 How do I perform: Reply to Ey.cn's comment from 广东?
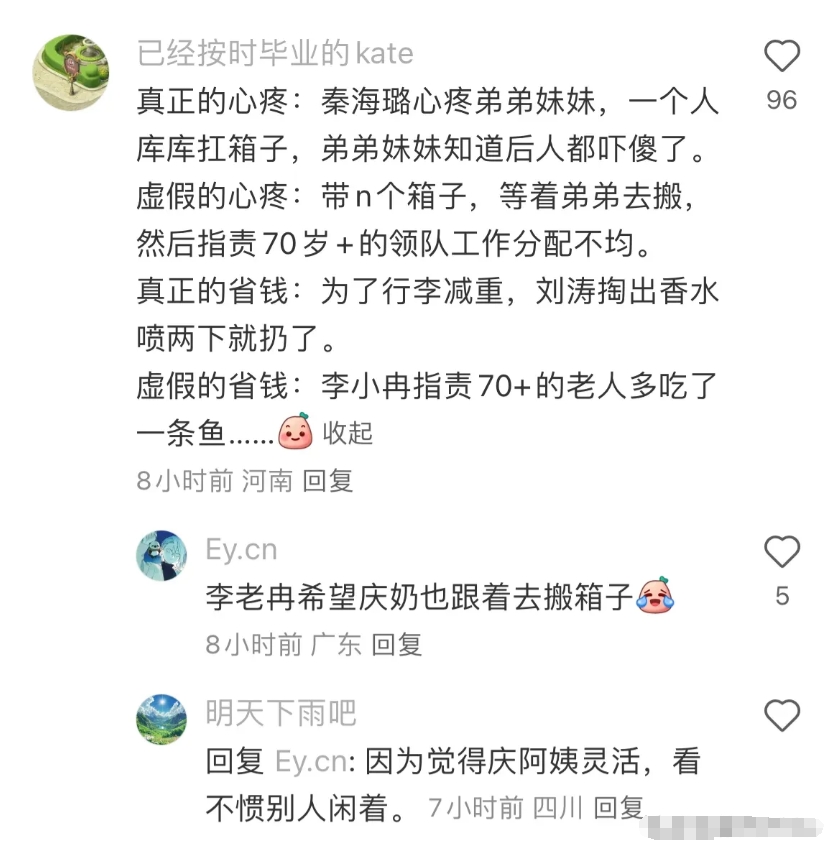[397, 645]
